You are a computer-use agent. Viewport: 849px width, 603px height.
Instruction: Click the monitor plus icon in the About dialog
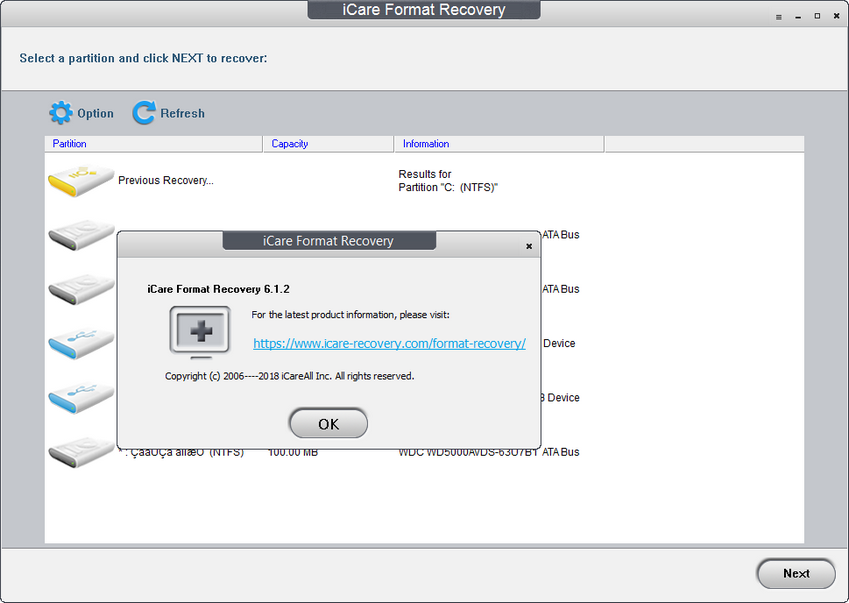point(200,332)
